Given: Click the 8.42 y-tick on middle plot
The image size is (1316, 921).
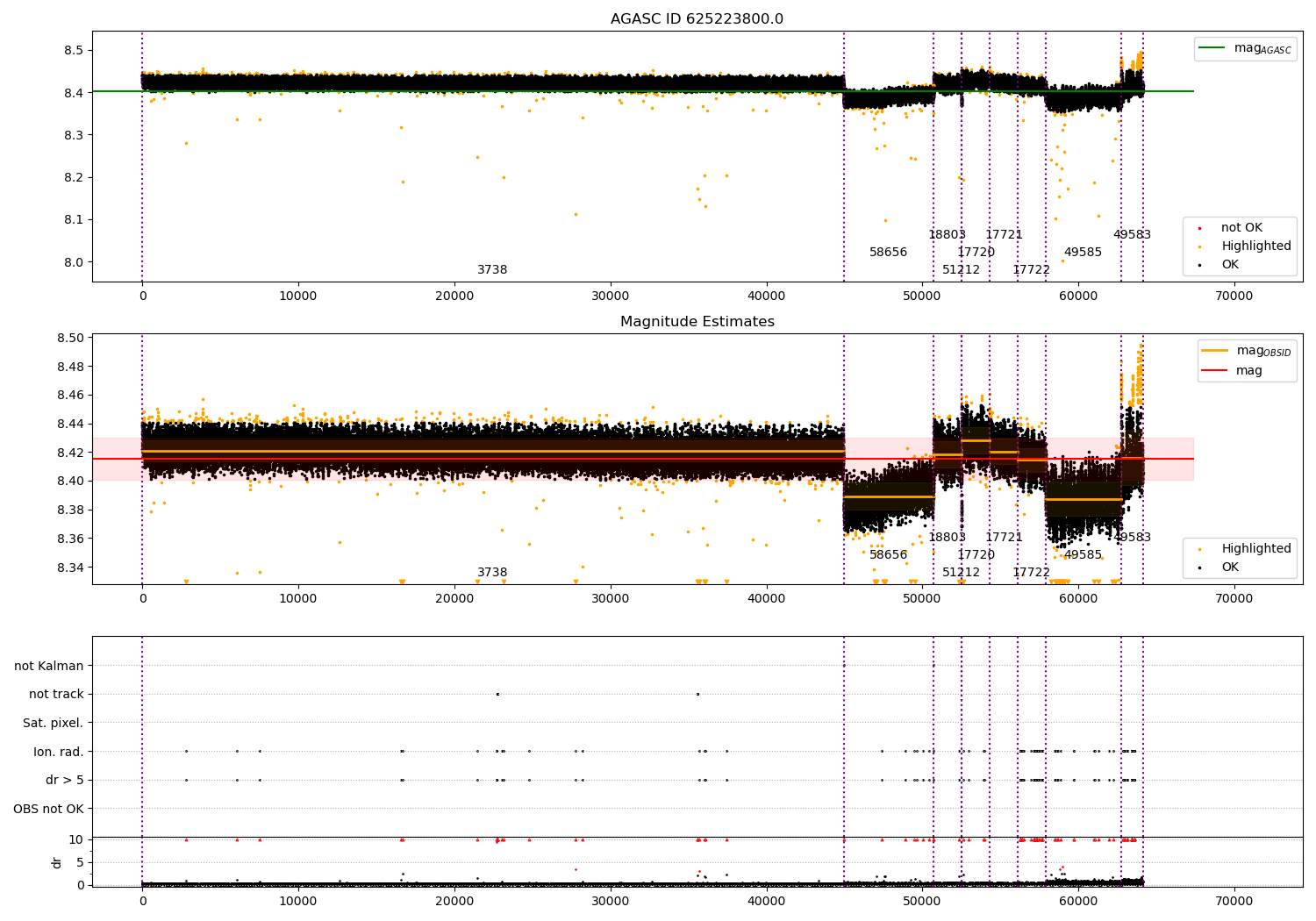Looking at the screenshot, I should (x=70, y=453).
